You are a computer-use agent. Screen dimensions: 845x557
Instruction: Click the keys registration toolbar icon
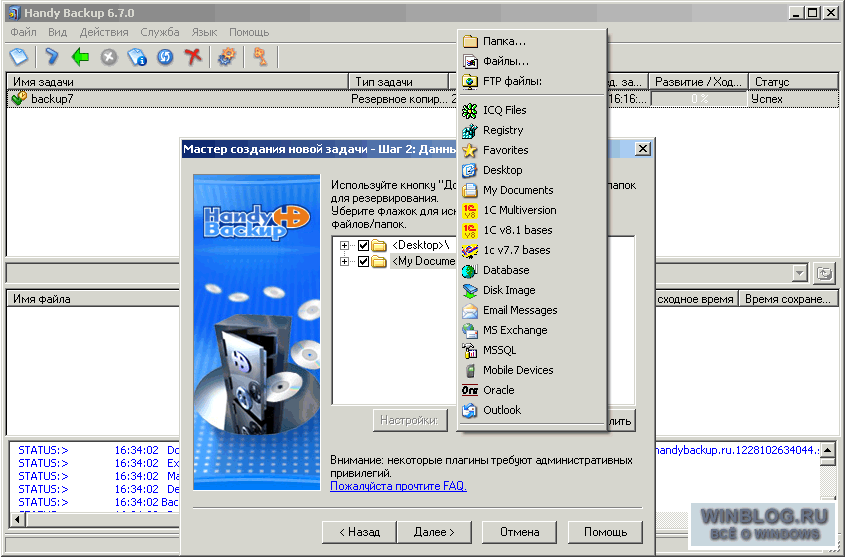pyautogui.click(x=260, y=56)
